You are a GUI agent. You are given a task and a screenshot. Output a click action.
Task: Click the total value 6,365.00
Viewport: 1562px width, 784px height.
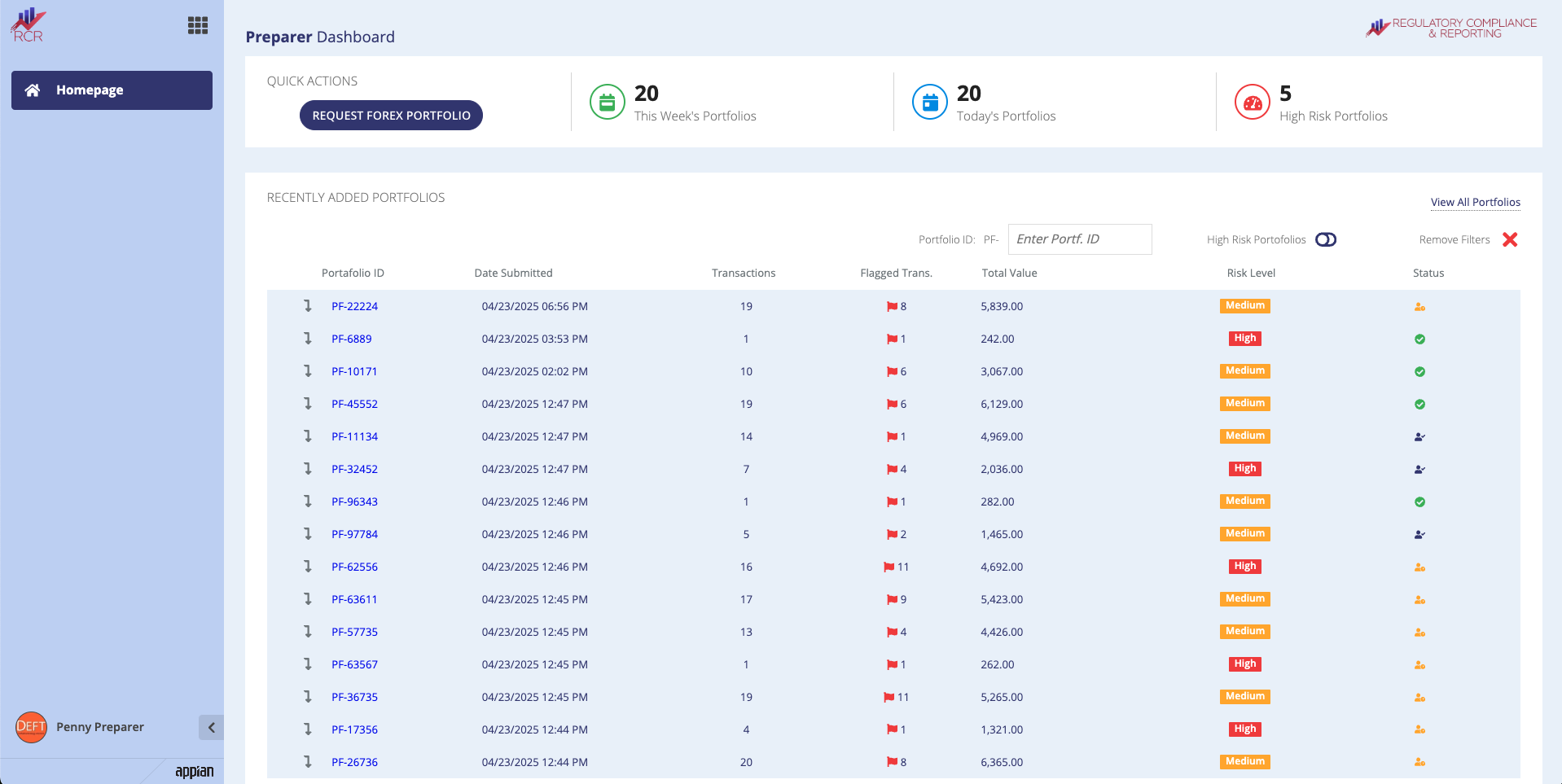point(1002,763)
